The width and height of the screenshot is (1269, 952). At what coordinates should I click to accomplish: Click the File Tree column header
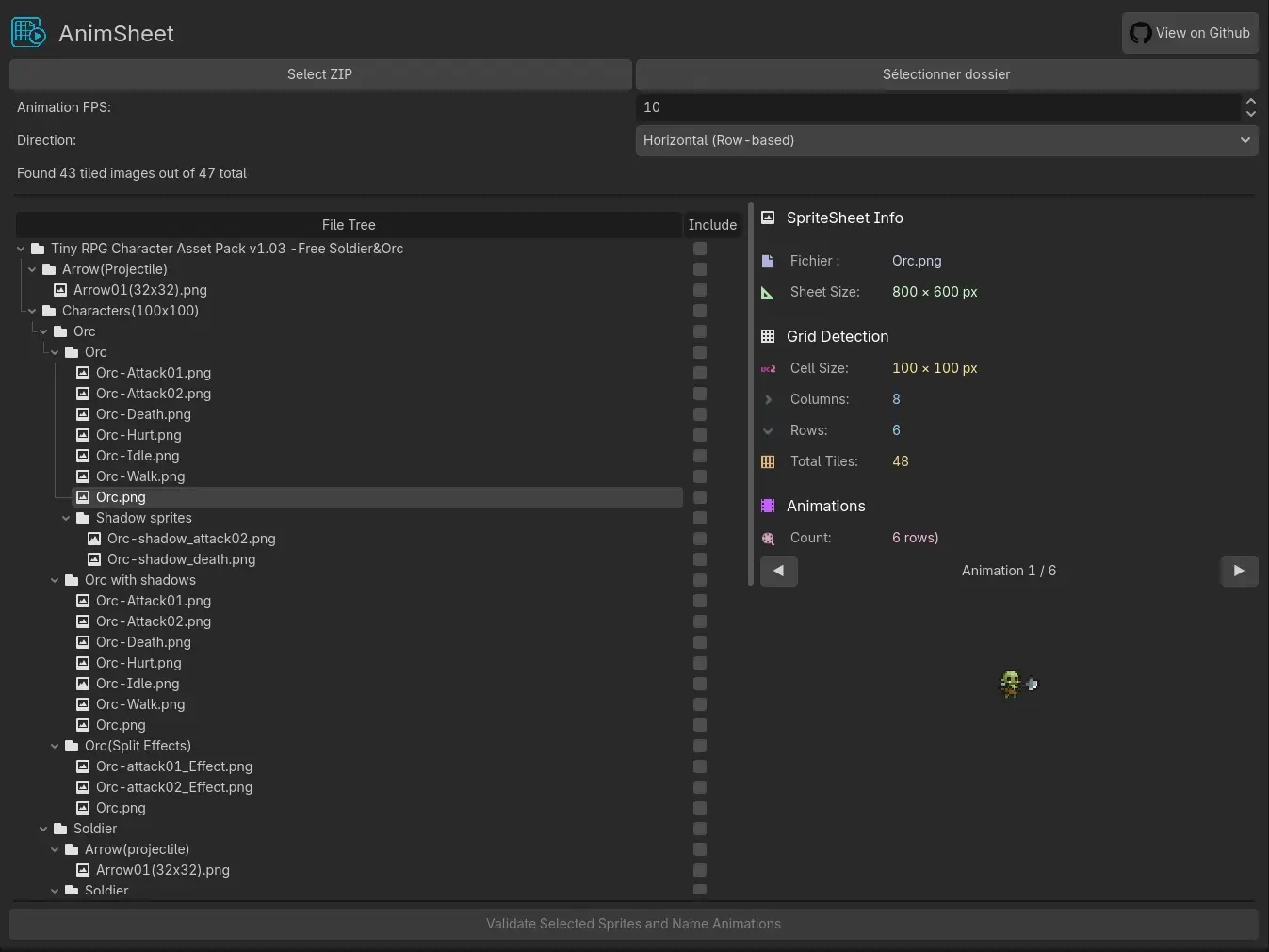pyautogui.click(x=349, y=225)
